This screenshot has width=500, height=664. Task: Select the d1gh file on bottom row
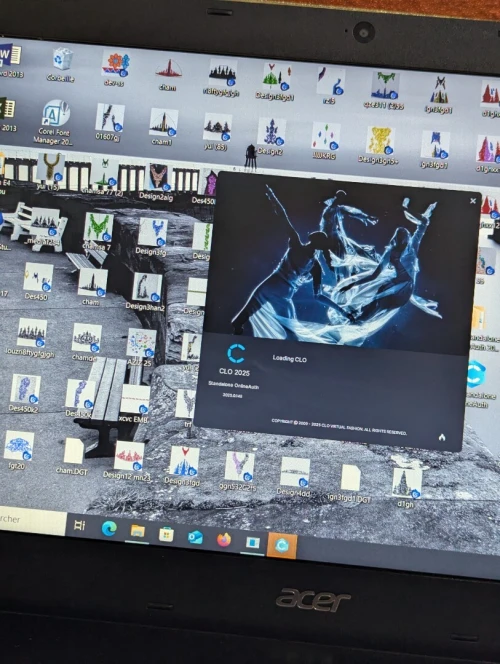pos(406,487)
